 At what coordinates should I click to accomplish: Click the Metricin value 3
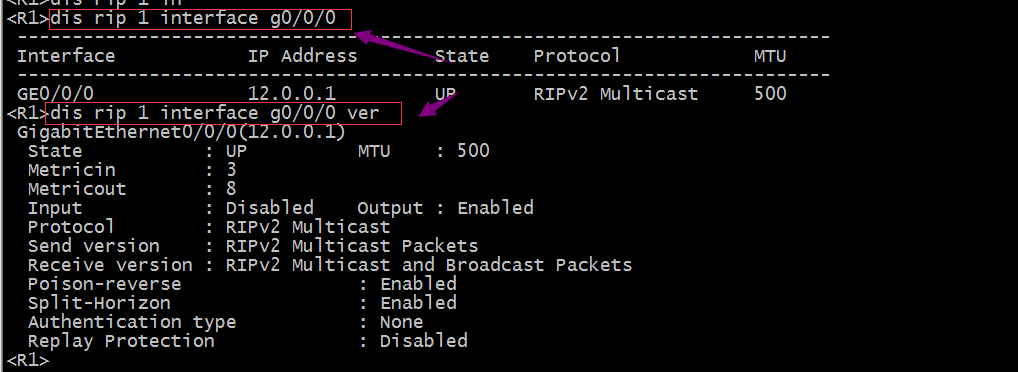(231, 171)
